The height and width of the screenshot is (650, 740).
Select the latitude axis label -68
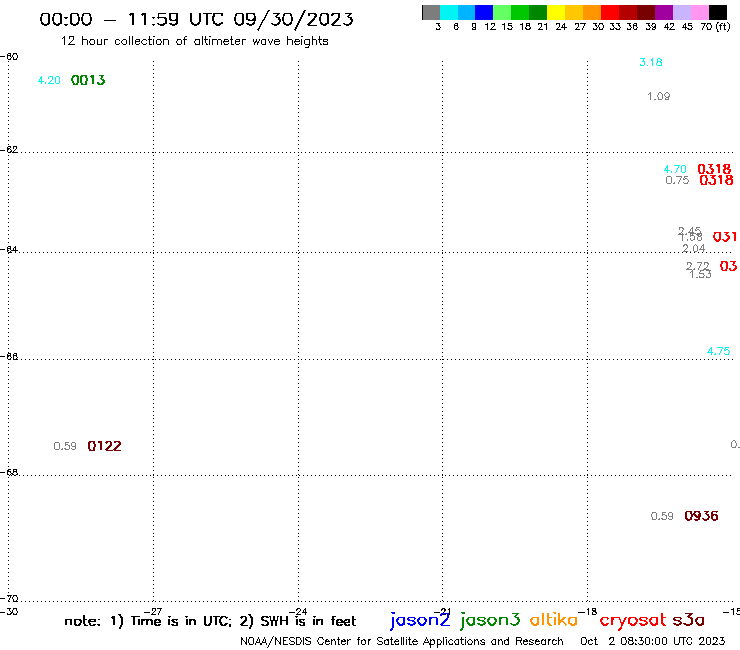click(9, 473)
